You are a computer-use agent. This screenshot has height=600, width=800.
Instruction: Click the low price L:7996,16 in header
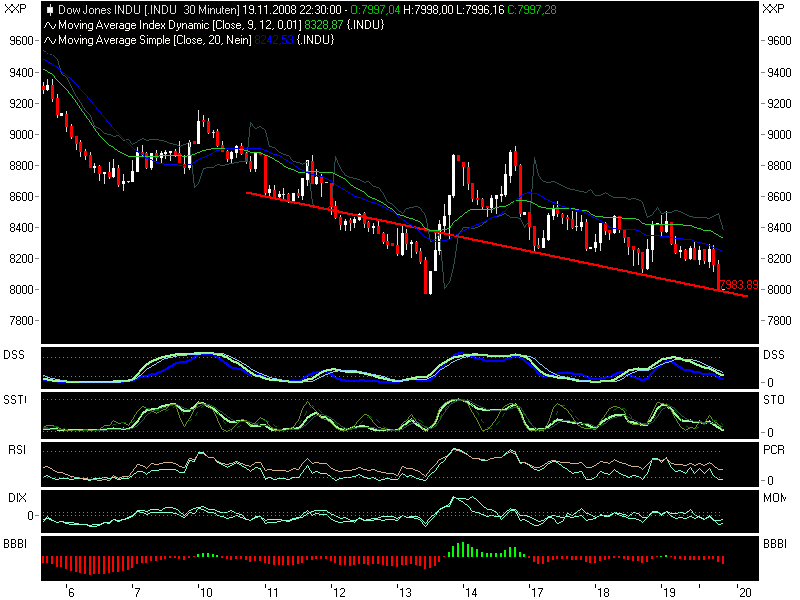point(480,10)
